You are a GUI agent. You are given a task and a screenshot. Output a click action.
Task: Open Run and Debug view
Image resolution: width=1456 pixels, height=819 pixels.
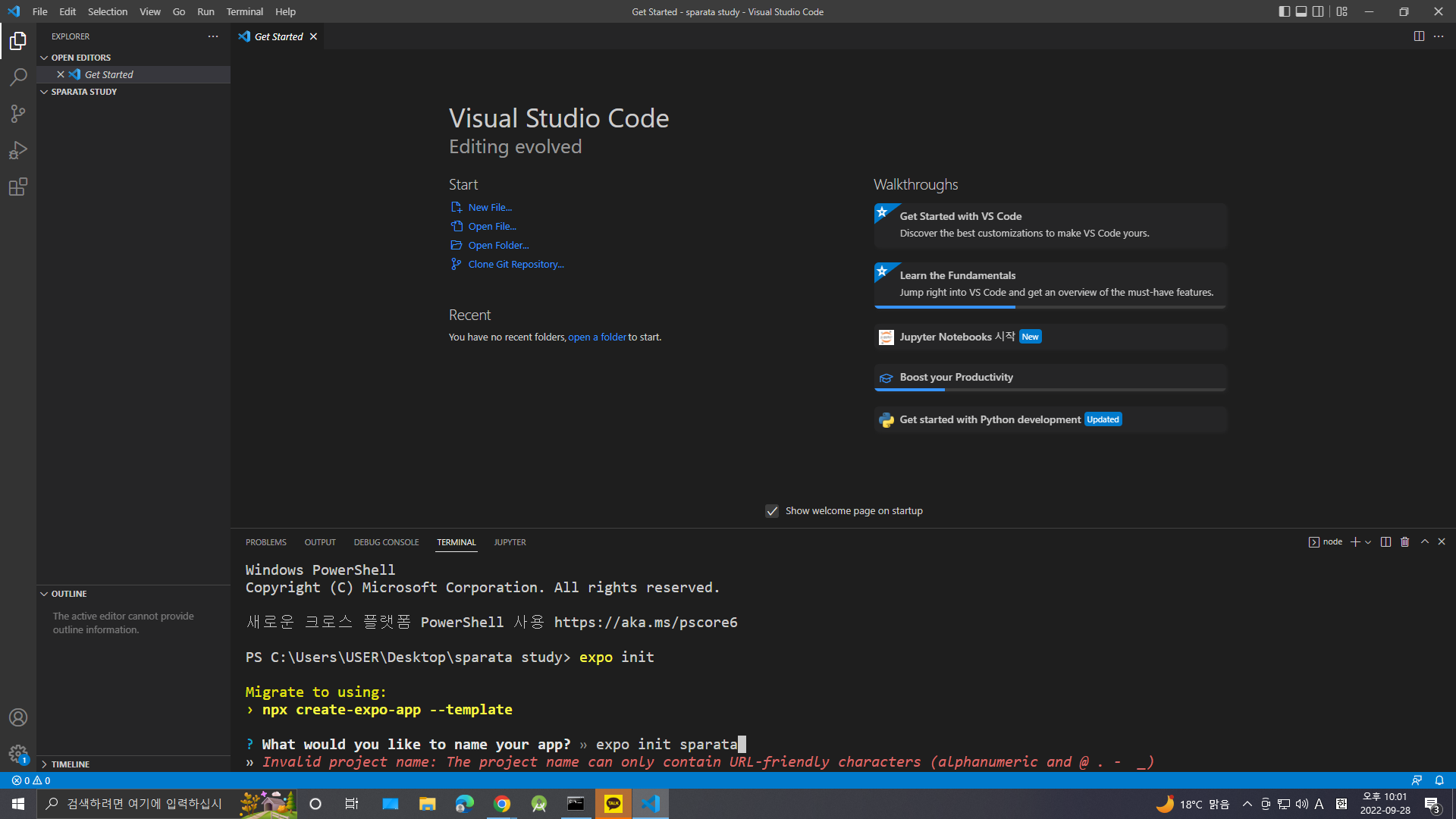pos(18,150)
